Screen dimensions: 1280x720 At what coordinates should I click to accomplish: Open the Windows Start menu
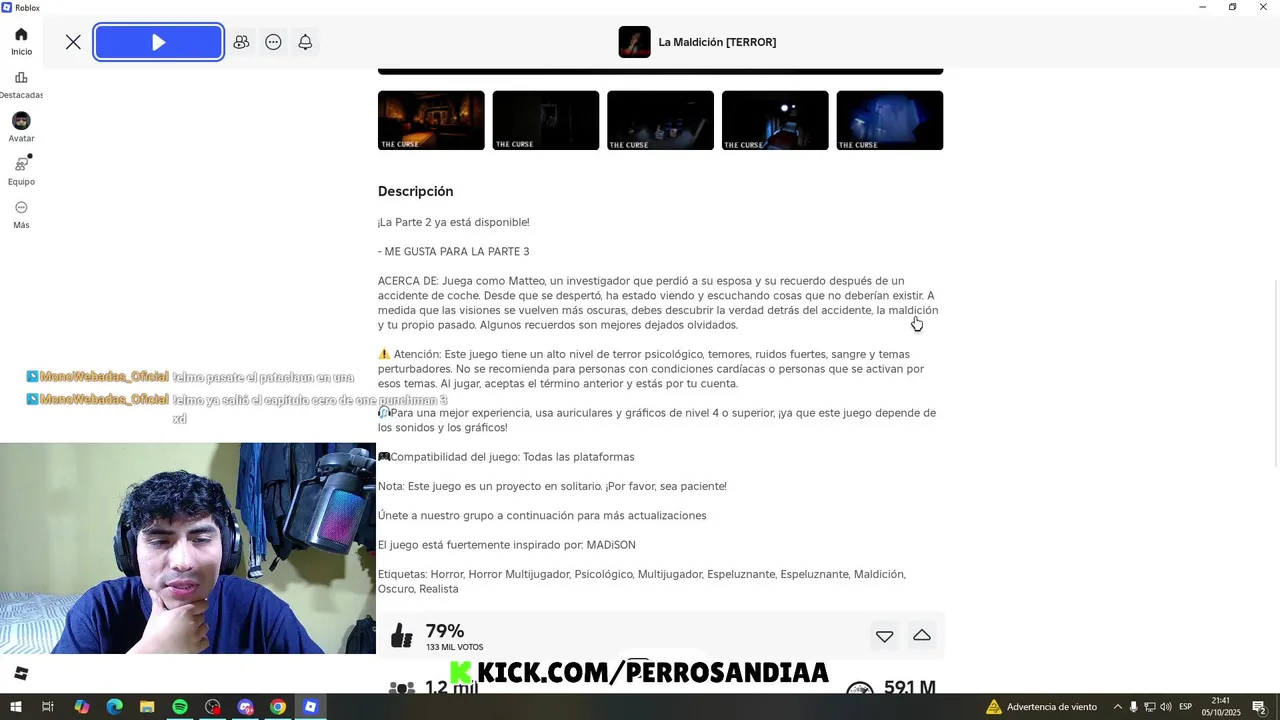pyautogui.click(x=15, y=707)
